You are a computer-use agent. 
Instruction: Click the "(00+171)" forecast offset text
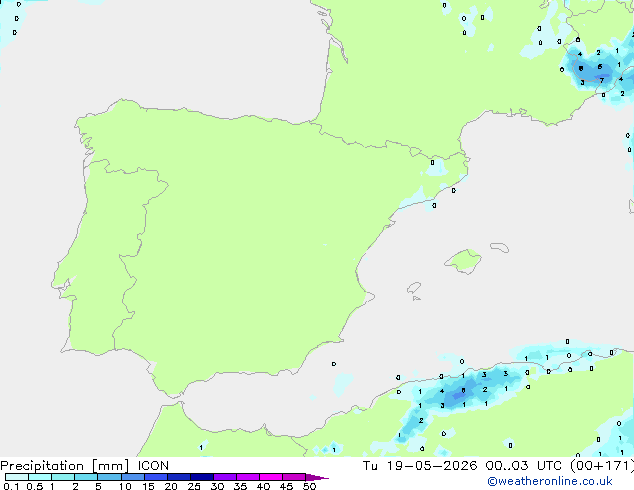(x=602, y=466)
